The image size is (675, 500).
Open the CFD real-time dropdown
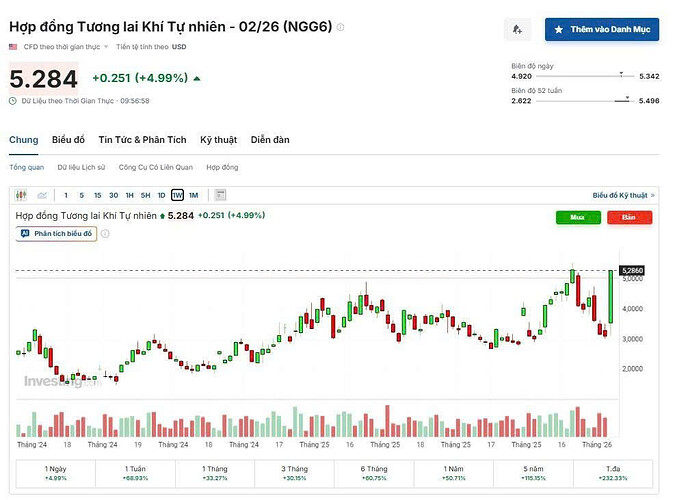105,47
